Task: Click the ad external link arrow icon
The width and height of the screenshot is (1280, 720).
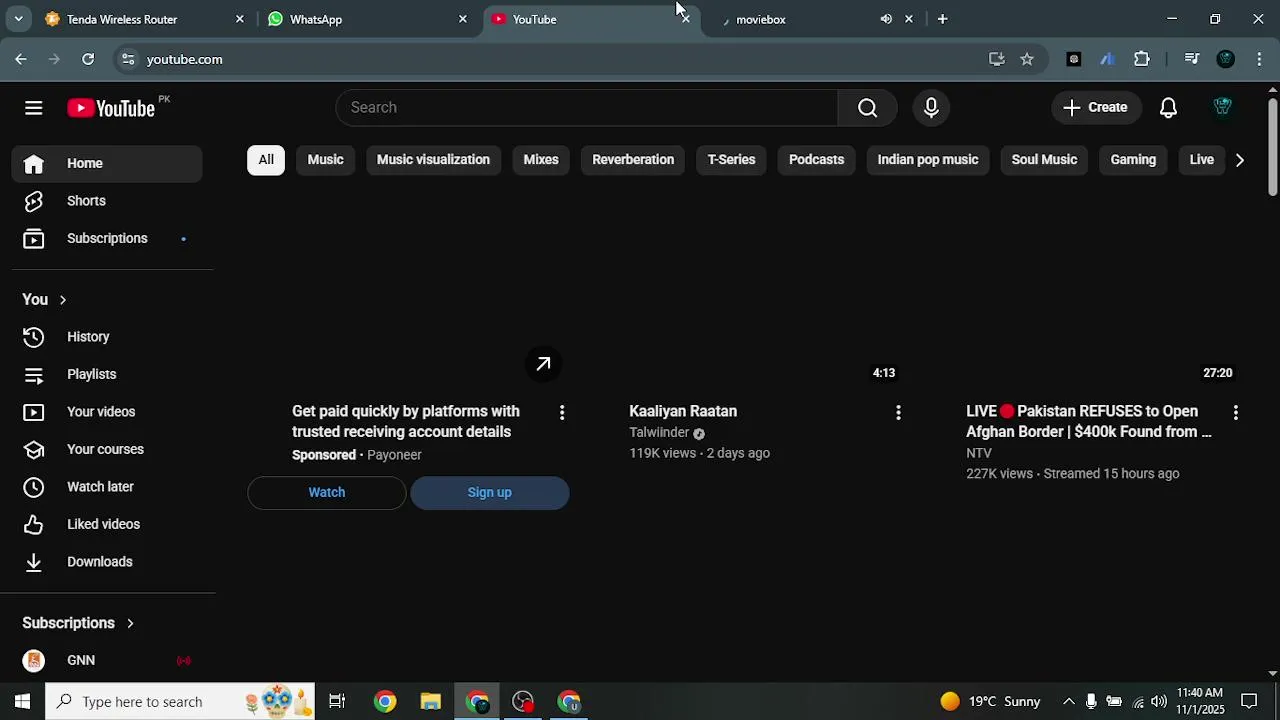Action: click(543, 364)
